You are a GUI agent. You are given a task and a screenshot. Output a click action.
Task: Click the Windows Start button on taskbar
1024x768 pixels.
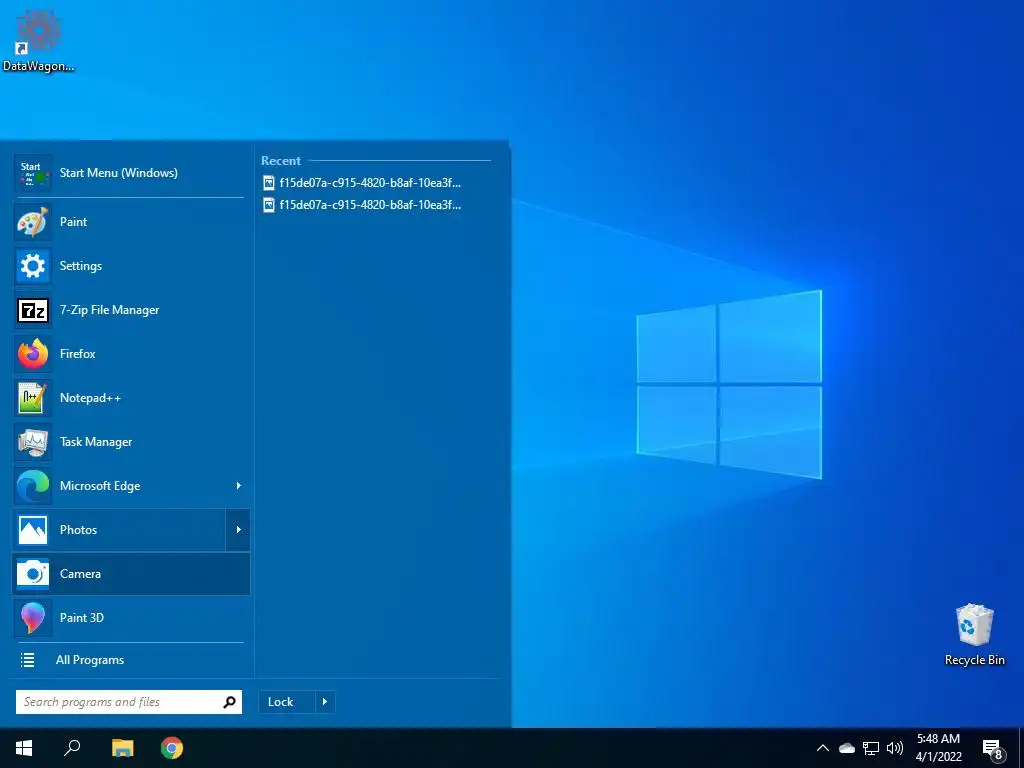[24, 748]
